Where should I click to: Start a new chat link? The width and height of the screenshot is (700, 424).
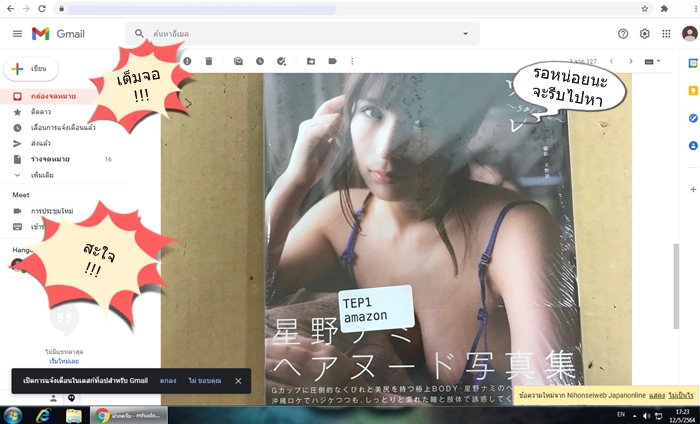pos(64,361)
